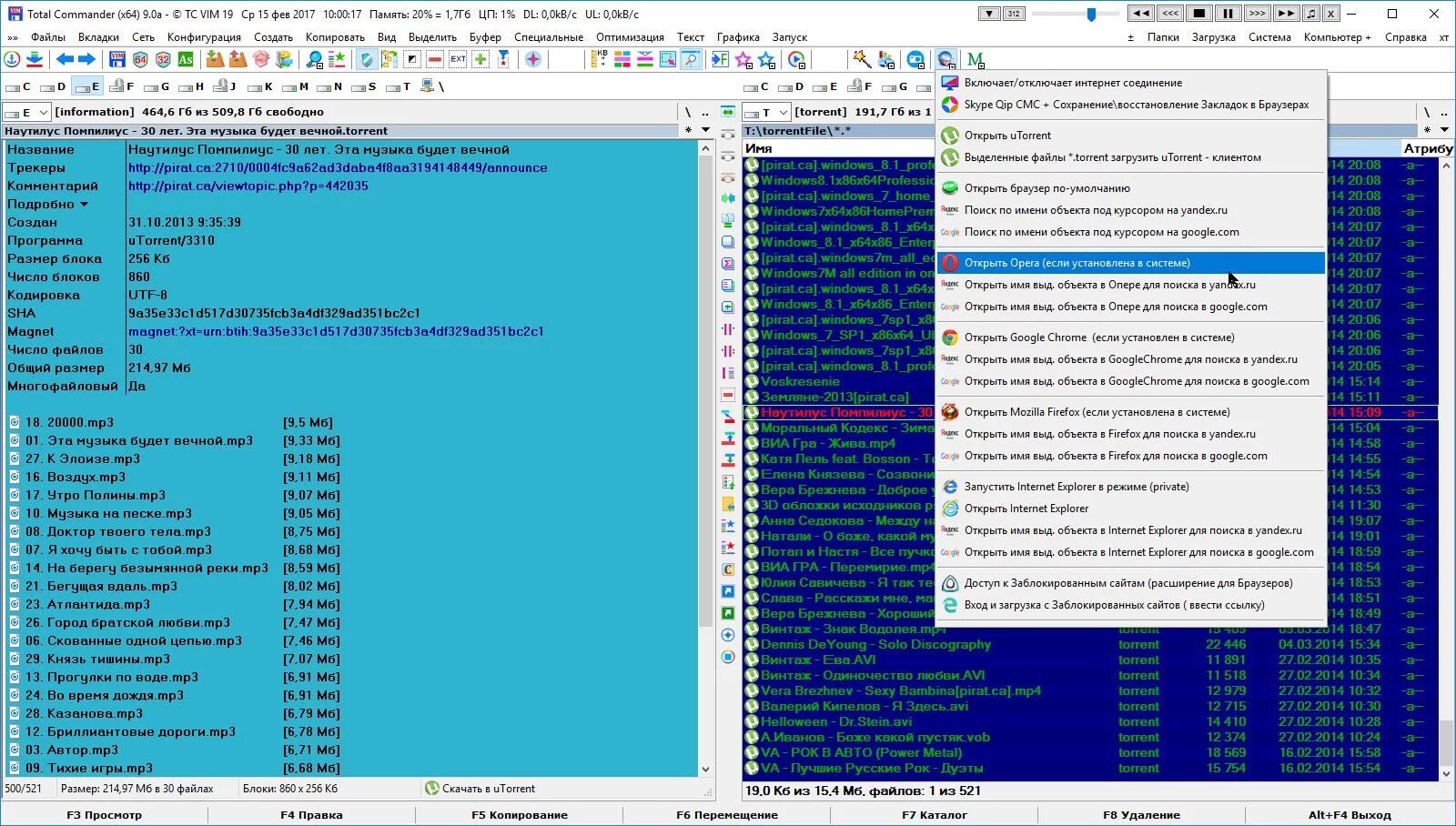
Task: Open the Файлы menu
Action: coord(48,37)
